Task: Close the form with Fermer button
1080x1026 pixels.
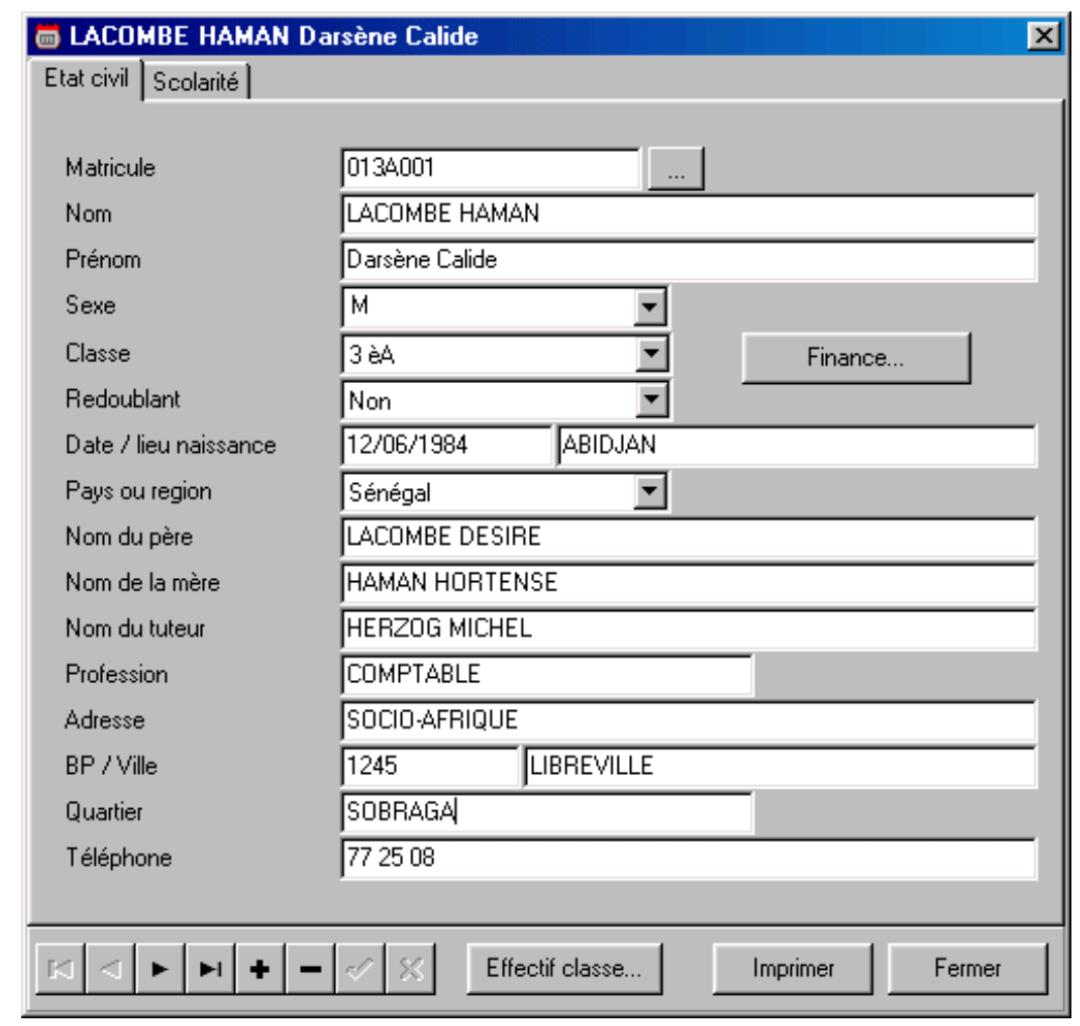Action: [967, 968]
